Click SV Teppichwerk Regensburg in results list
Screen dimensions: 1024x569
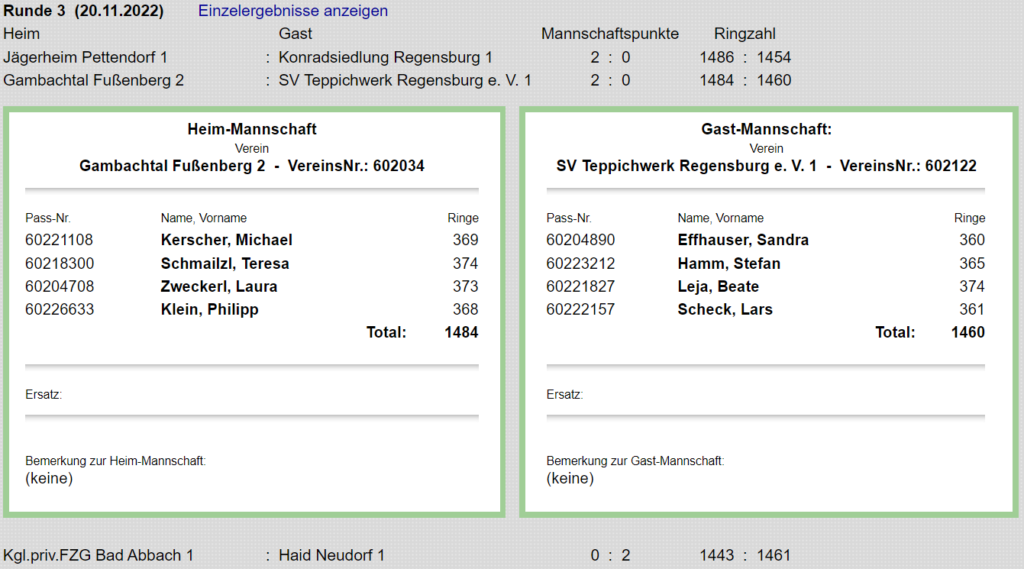tap(405, 80)
